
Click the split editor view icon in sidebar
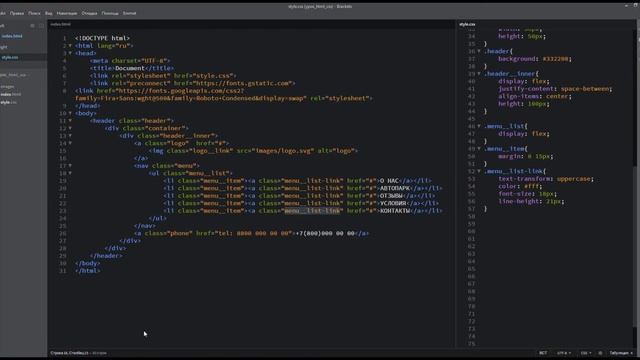coord(41,25)
